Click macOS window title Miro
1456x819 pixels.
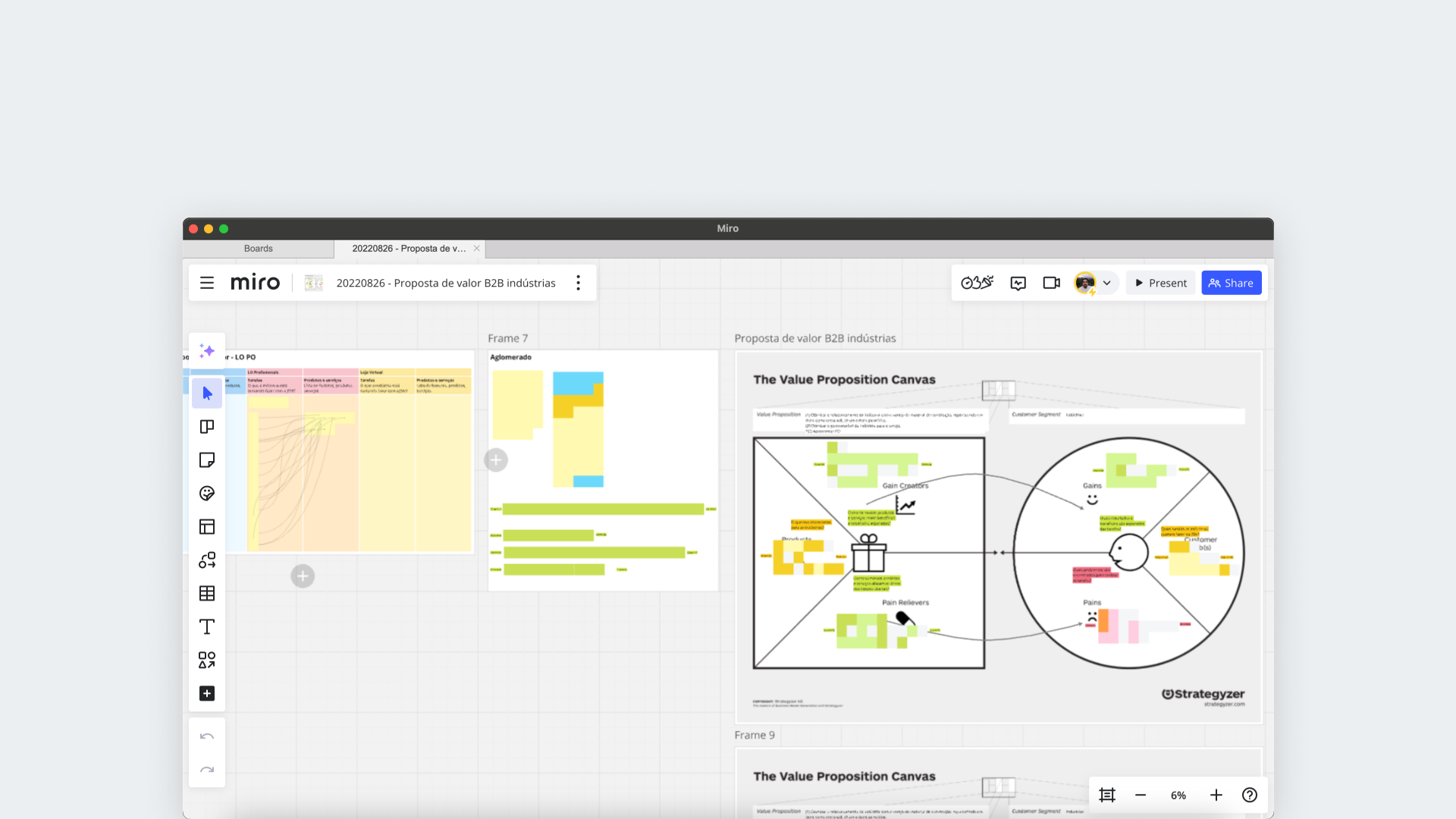[728, 228]
